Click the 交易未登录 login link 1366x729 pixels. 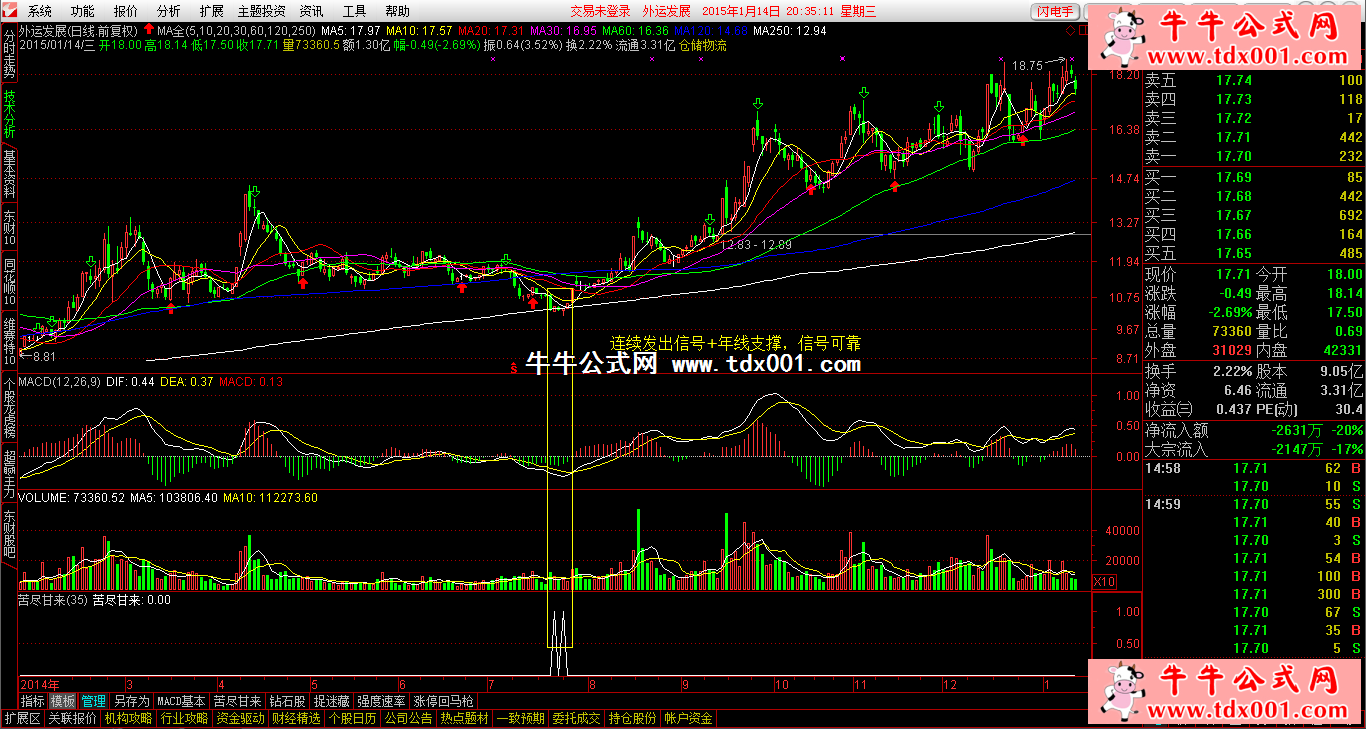(600, 11)
